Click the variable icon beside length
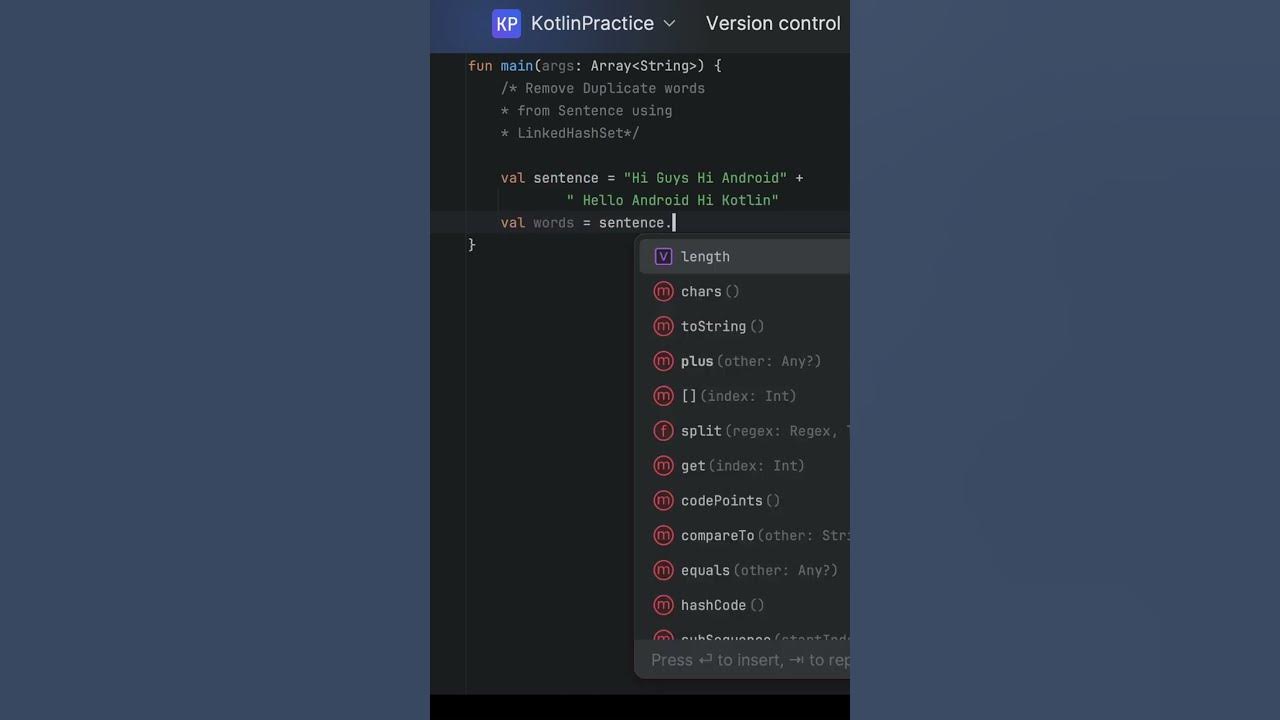Screen dimensions: 1280x720 pyautogui.click(x=663, y=257)
